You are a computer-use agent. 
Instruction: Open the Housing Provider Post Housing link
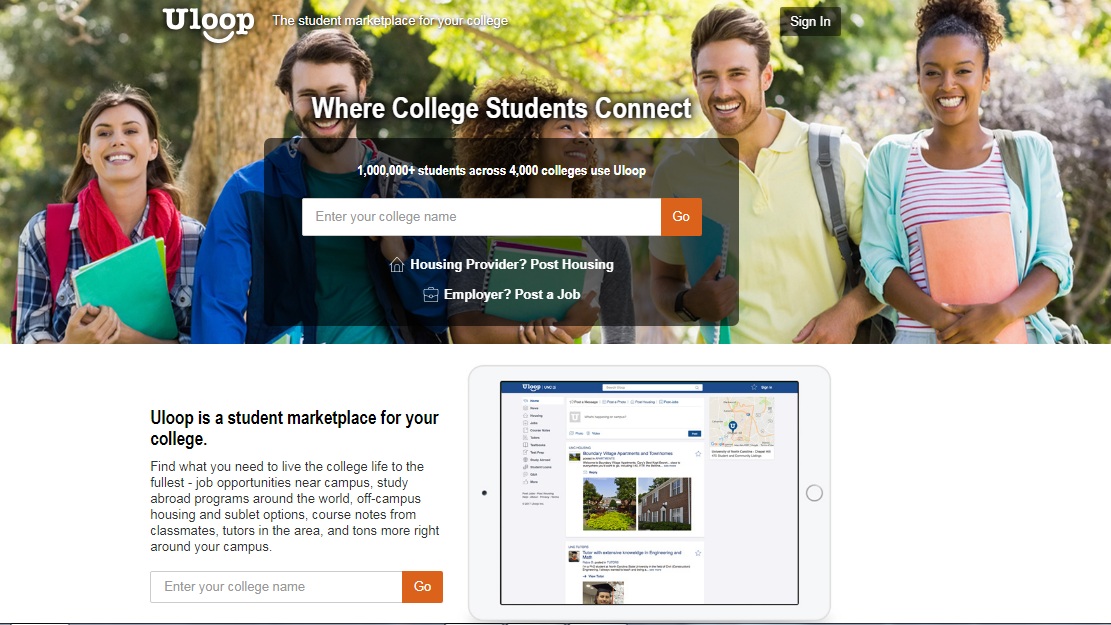(x=512, y=264)
